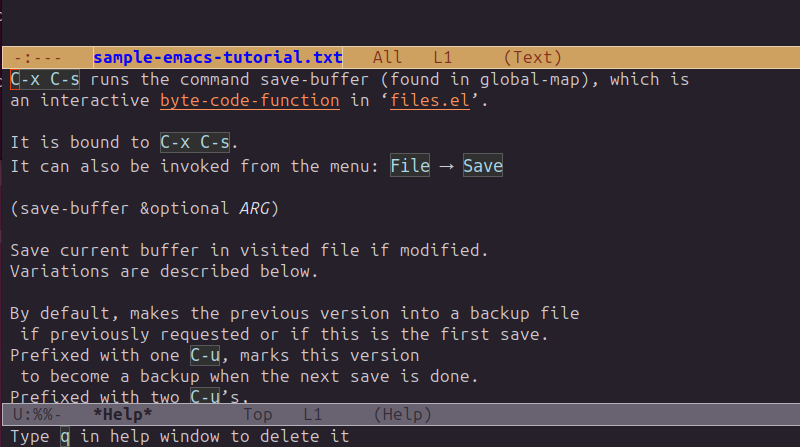The height and width of the screenshot is (447, 800).
Task: Click the *Help* buffer name in mode line
Action: coord(122,414)
